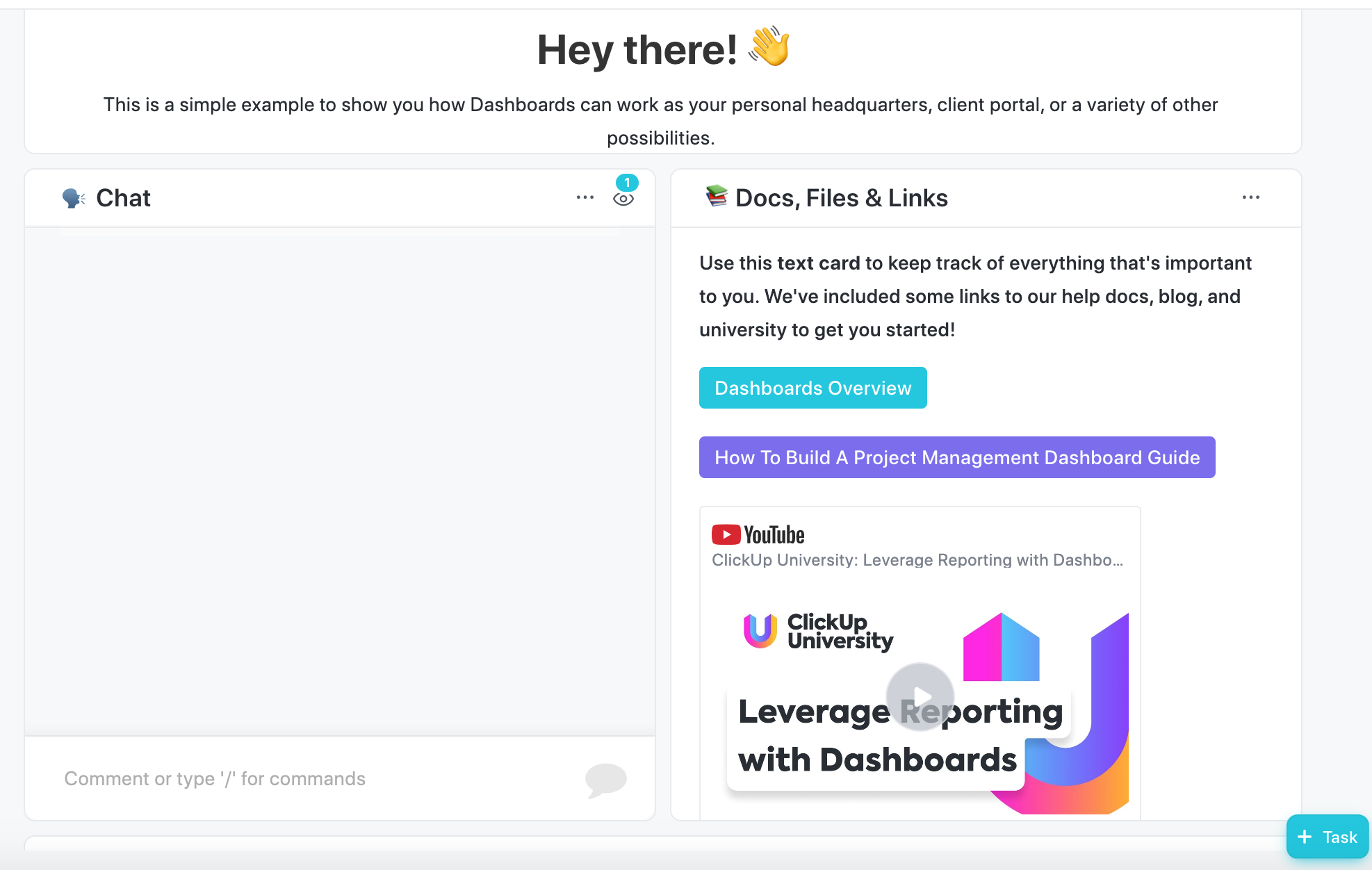Open the Docs, Files & Links options menu
The width and height of the screenshot is (1372, 870).
coord(1251,197)
